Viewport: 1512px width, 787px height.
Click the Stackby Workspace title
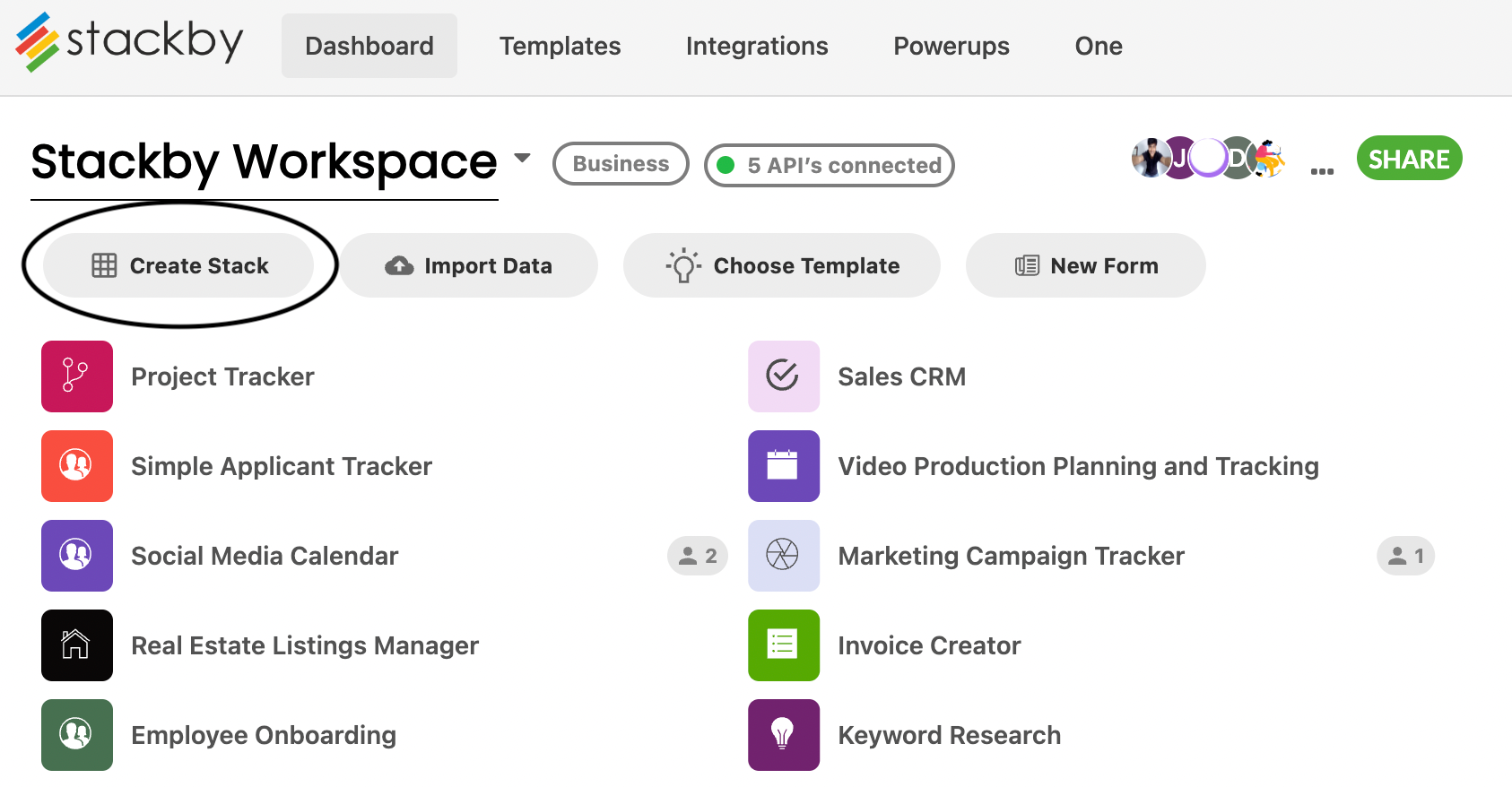[265, 162]
